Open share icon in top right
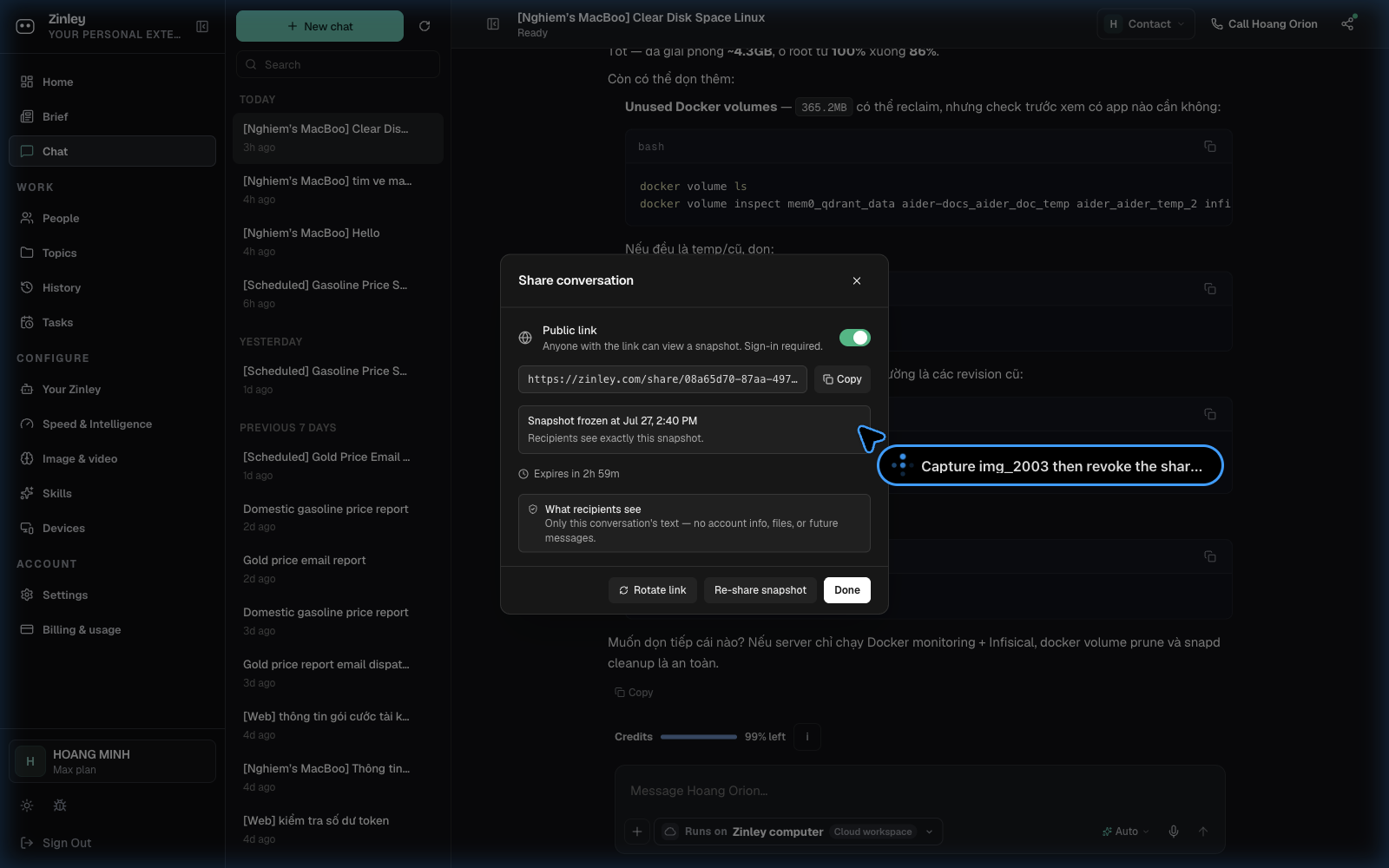The image size is (1389, 868). 1347,23
